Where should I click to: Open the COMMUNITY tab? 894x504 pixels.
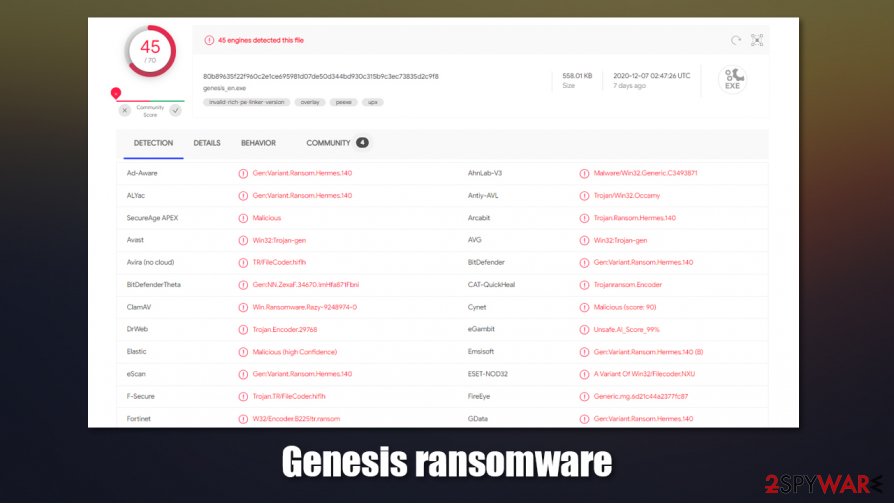[x=328, y=143]
